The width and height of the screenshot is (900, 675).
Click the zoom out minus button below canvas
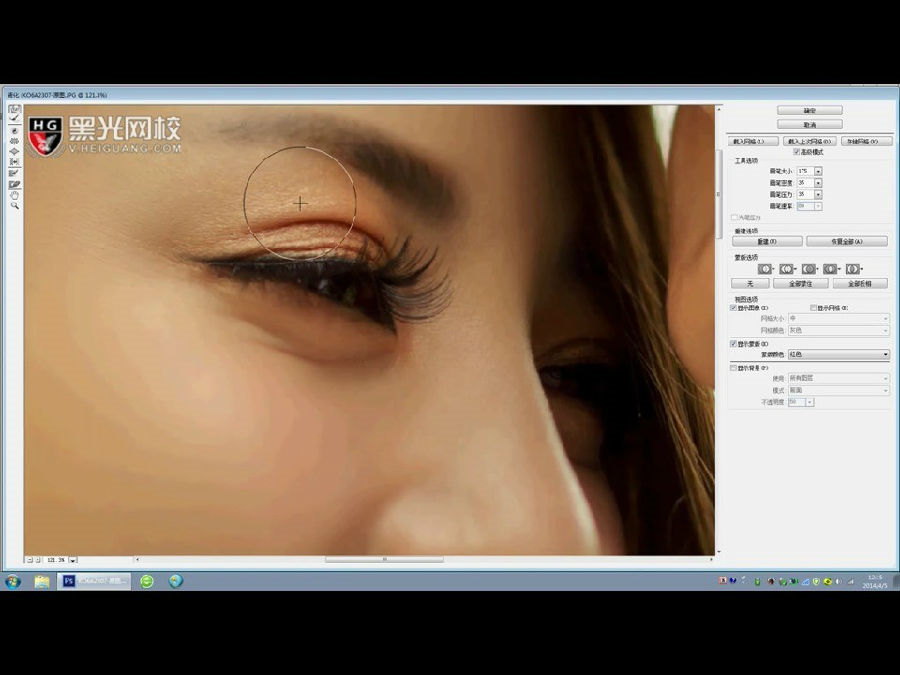[29, 560]
